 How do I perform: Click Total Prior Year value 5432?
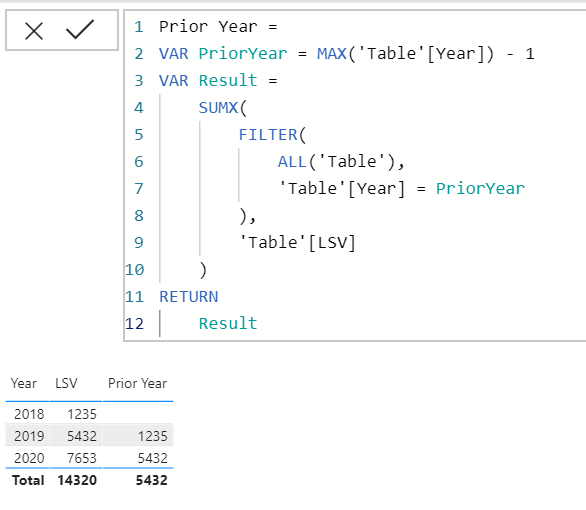click(152, 480)
